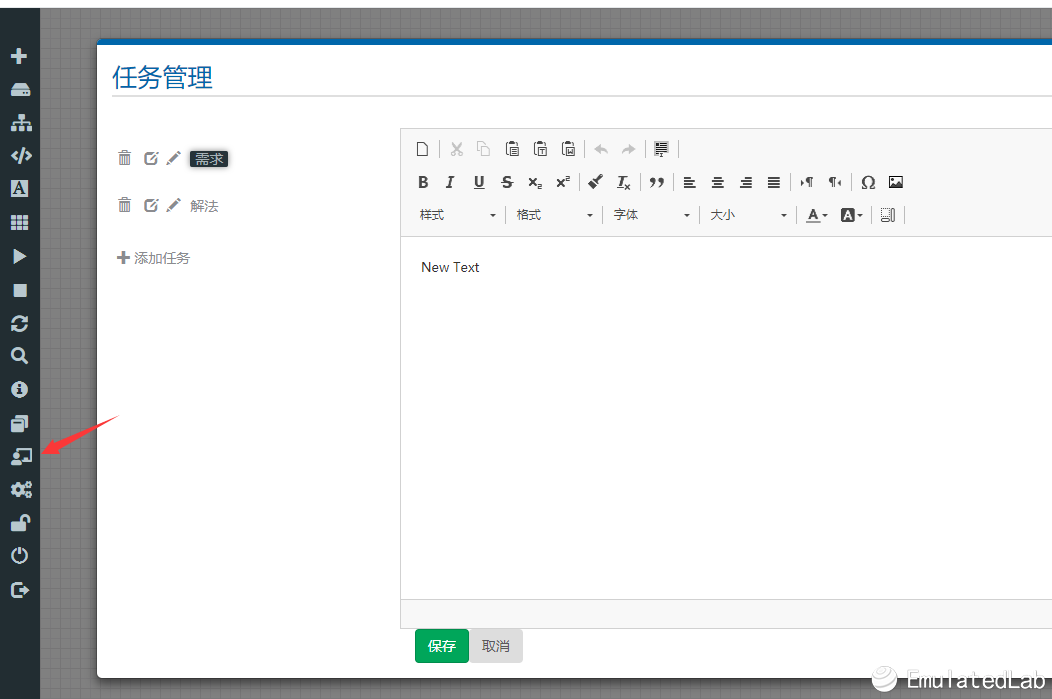
Task: Click the pencil icon beside 解法
Action: pyautogui.click(x=174, y=205)
